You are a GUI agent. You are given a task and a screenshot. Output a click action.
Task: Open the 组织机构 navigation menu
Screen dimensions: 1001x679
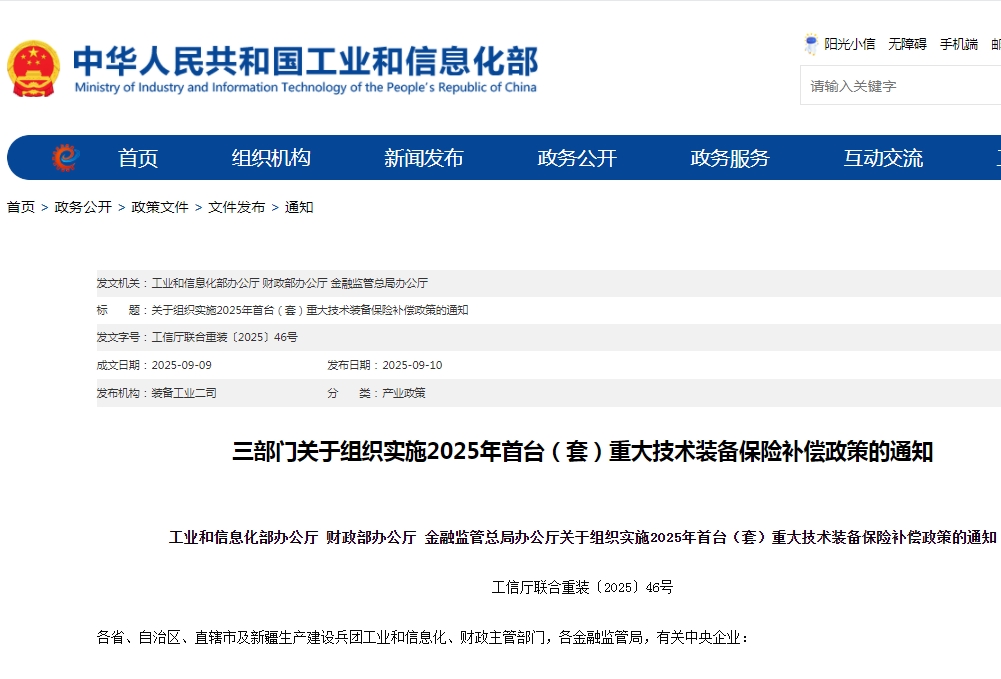271,158
